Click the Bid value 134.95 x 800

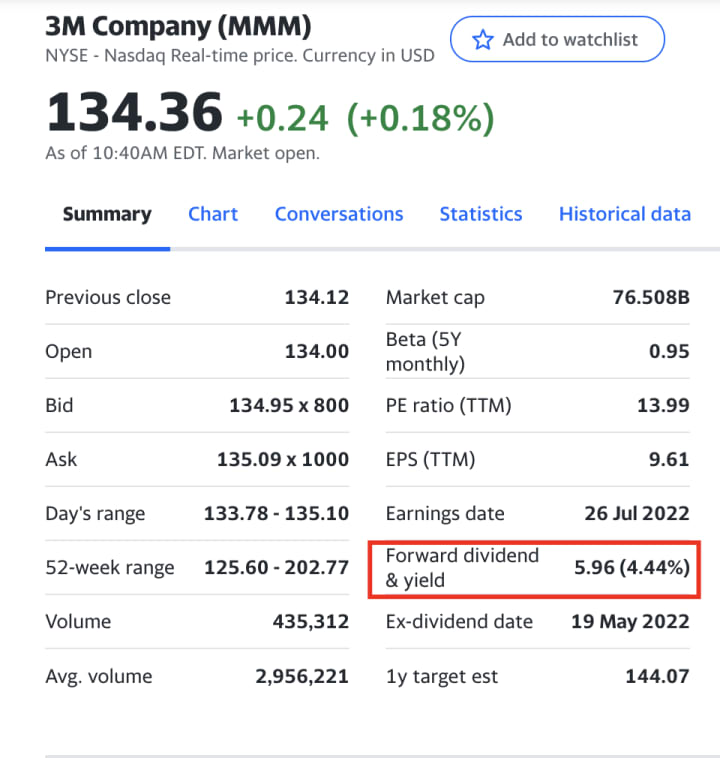(x=289, y=406)
